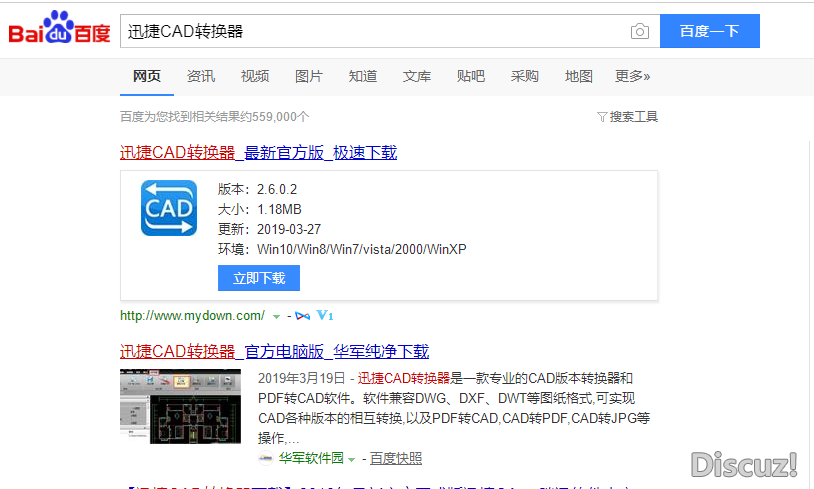Open image search via camera icon
This screenshot has width=814, height=489.
pyautogui.click(x=640, y=31)
